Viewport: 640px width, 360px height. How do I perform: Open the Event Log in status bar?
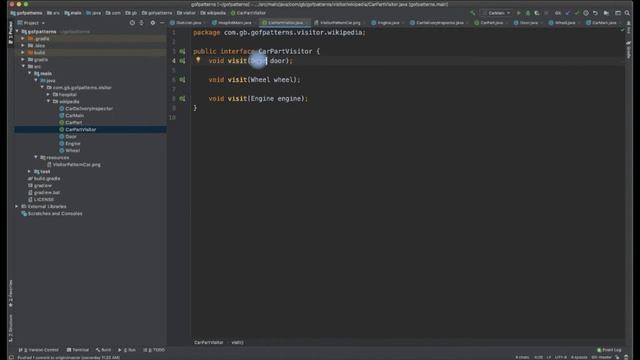point(609,350)
